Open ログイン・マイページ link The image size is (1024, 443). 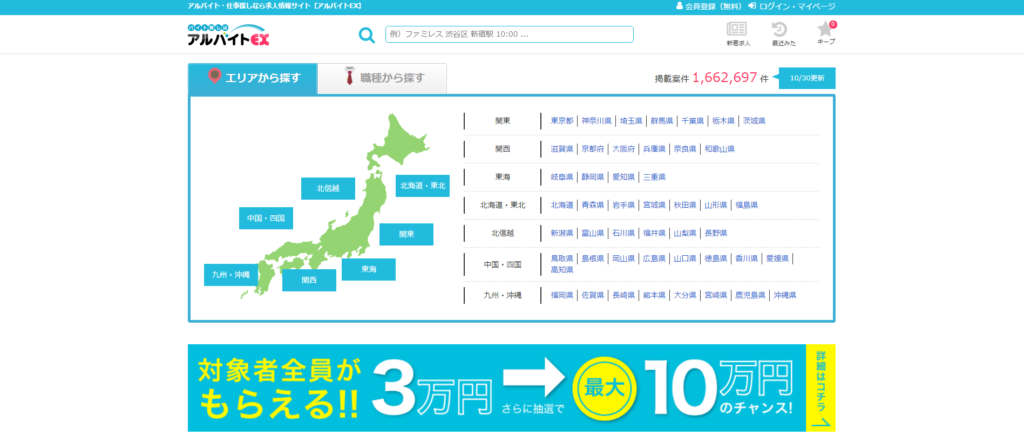792,6
